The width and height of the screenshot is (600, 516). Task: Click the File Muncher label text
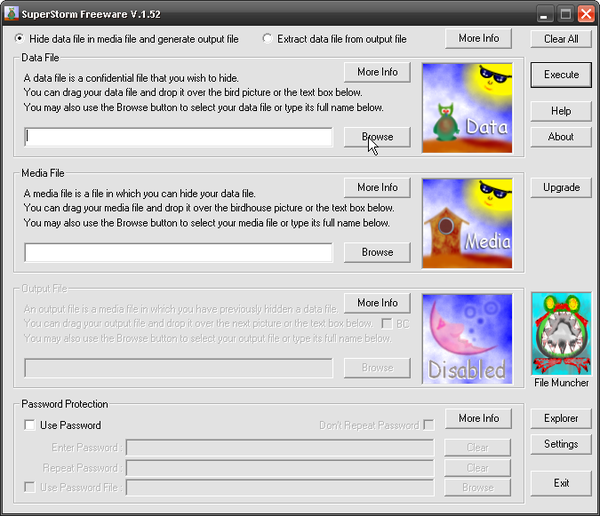pyautogui.click(x=561, y=383)
